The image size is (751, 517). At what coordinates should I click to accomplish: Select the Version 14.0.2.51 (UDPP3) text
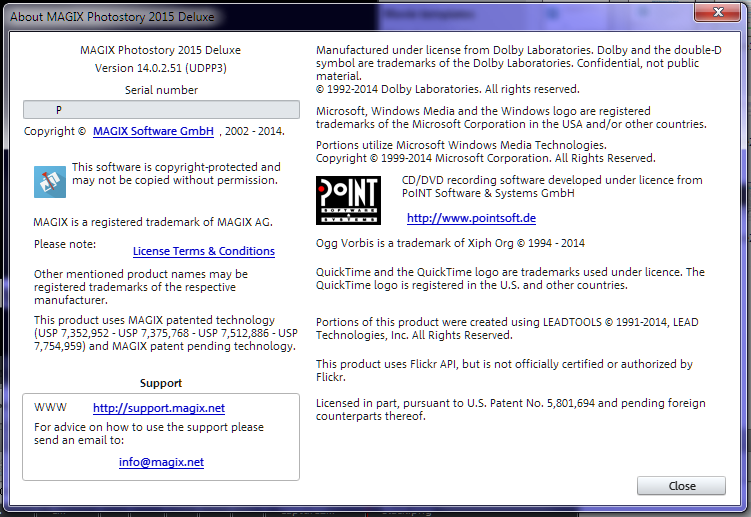click(160, 68)
